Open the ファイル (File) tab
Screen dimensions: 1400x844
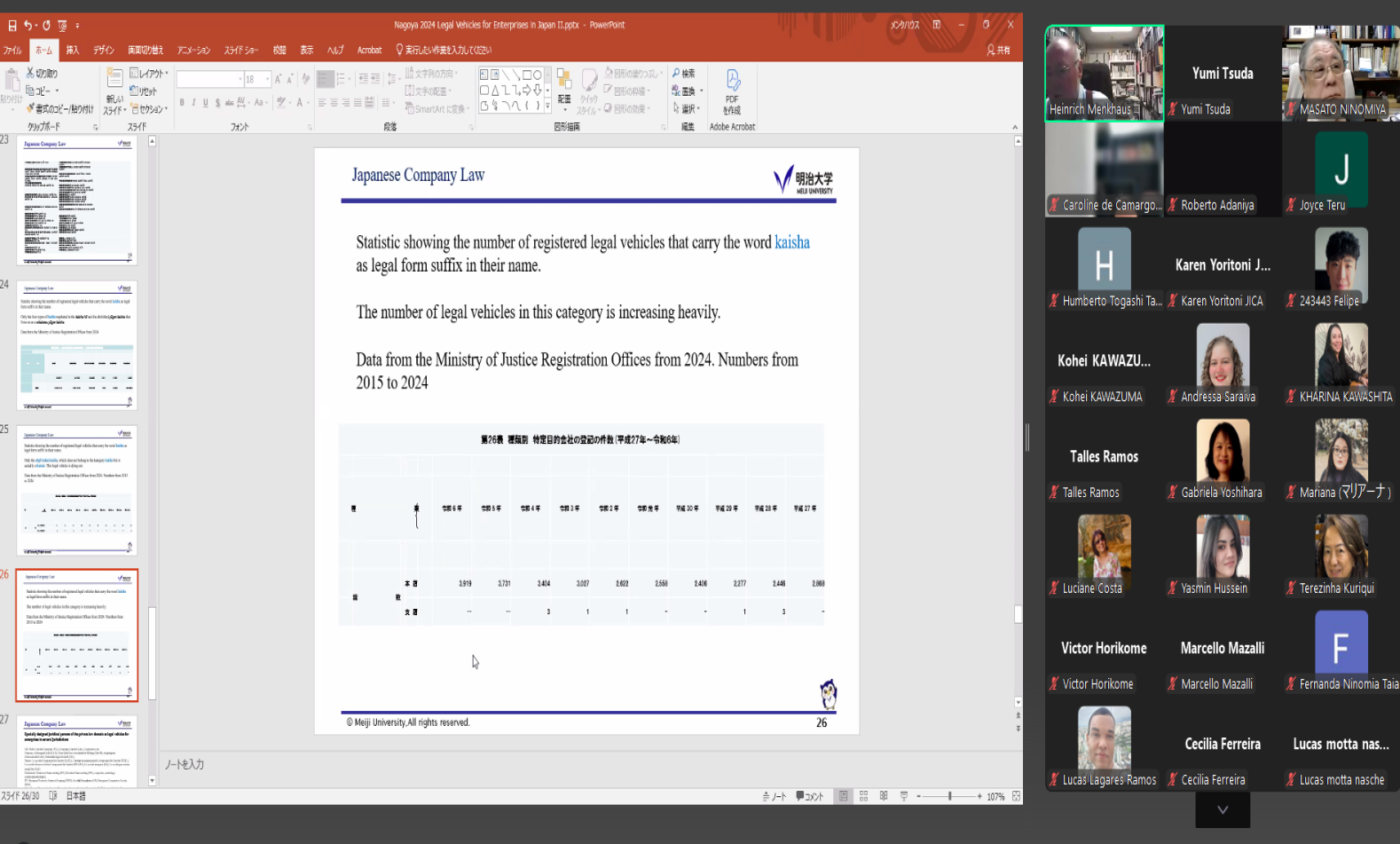(x=12, y=51)
